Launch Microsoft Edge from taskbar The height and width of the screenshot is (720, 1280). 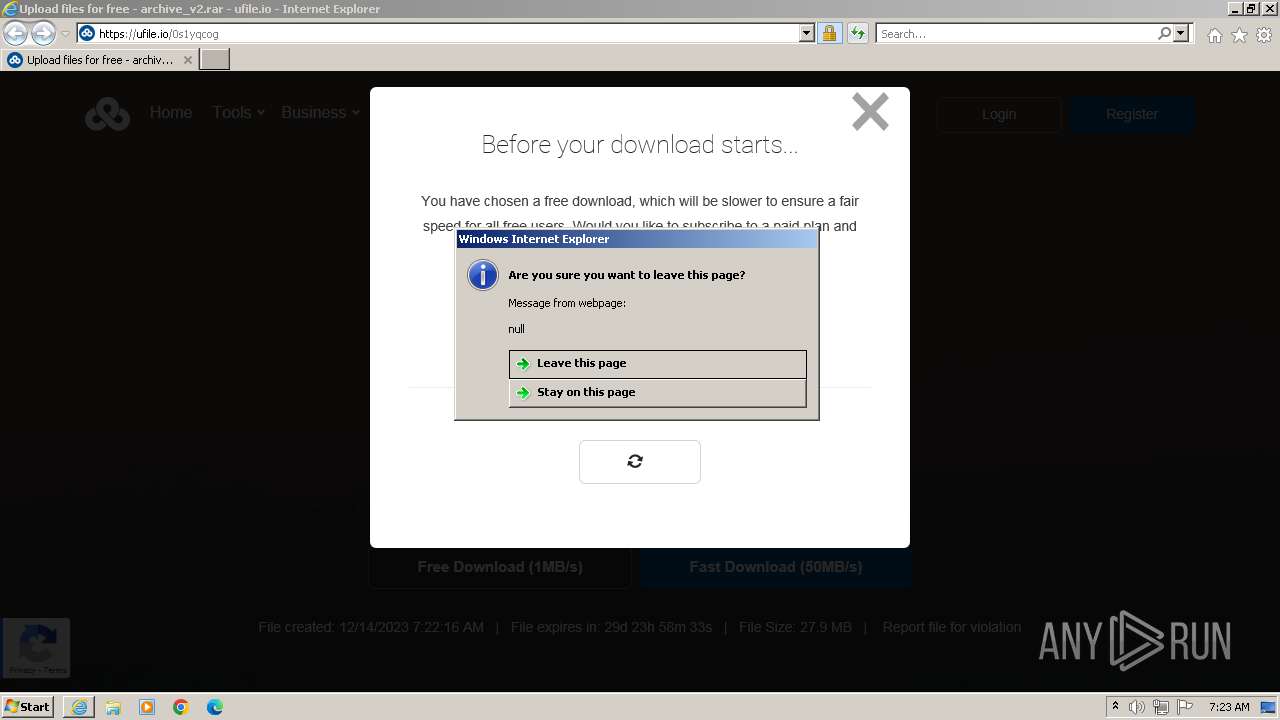point(215,707)
